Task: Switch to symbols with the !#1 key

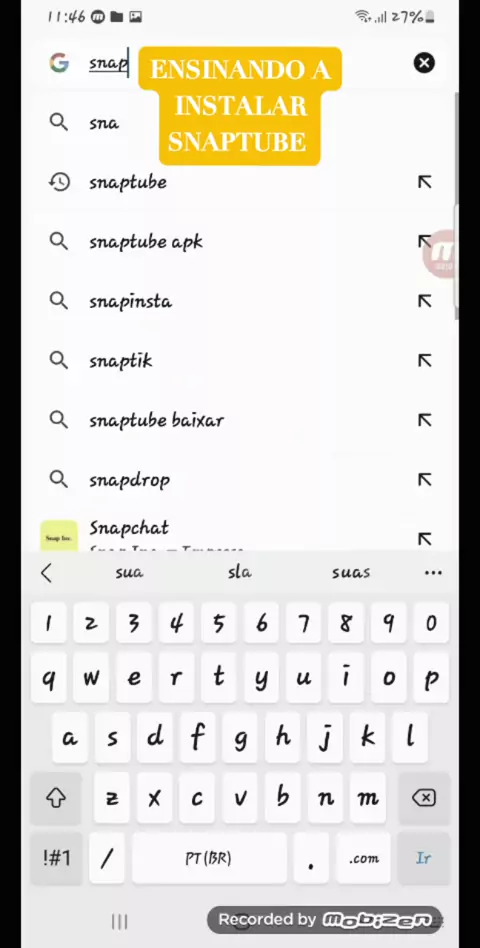Action: (56, 858)
